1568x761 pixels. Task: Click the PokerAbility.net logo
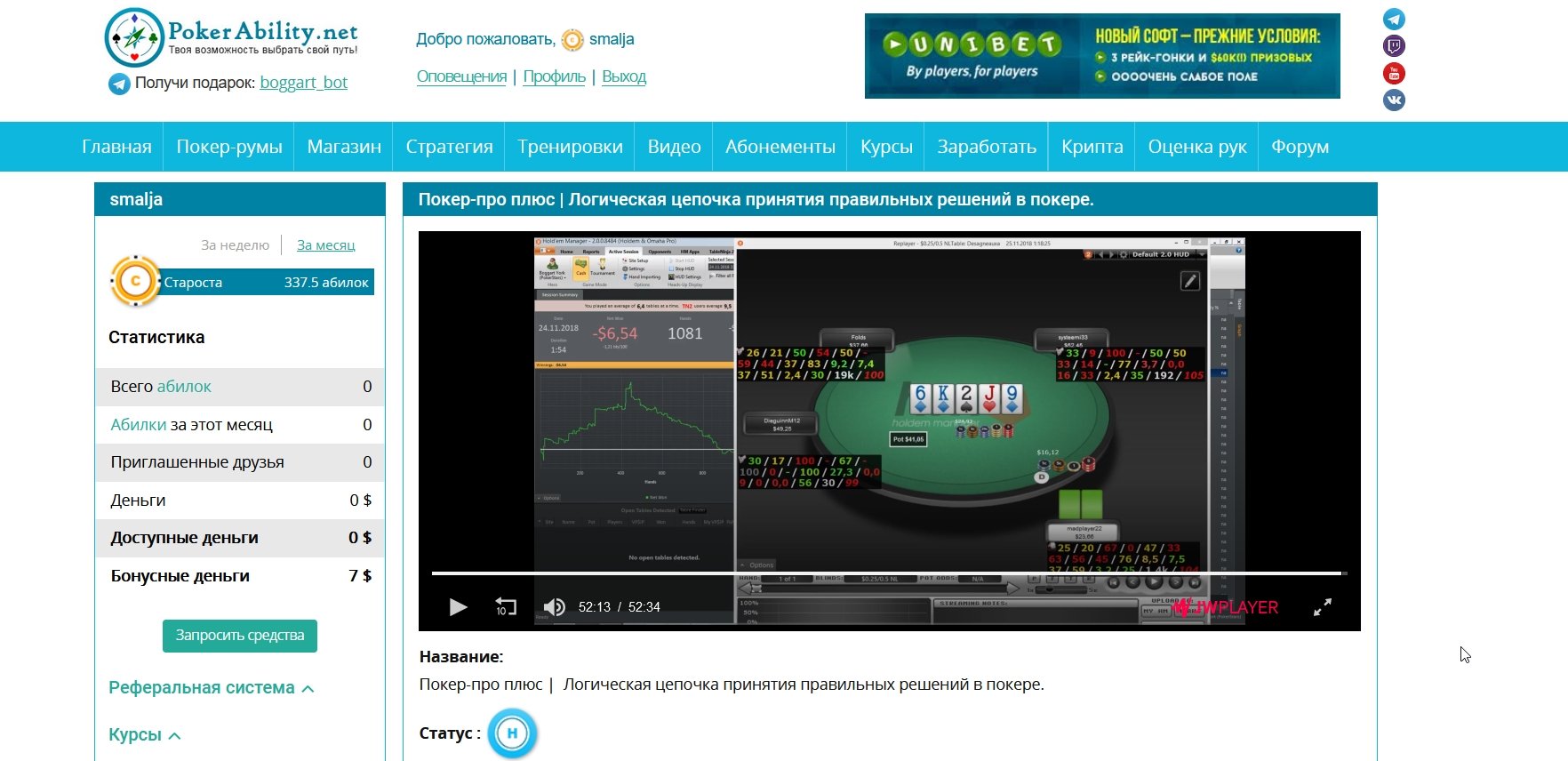pos(231,37)
